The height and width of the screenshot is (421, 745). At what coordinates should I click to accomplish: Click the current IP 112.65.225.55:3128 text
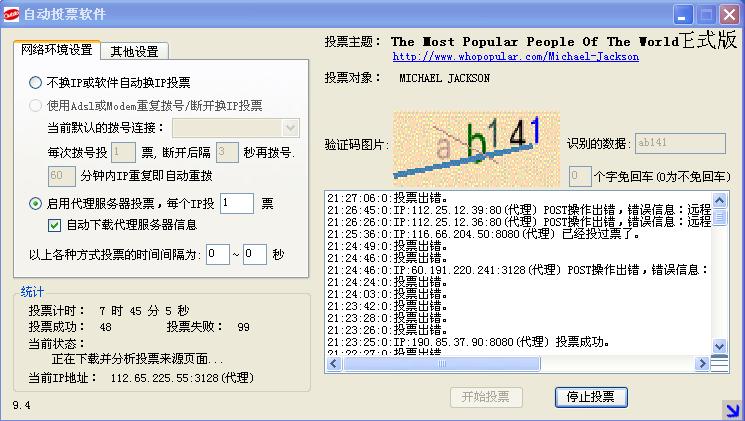tap(182, 378)
